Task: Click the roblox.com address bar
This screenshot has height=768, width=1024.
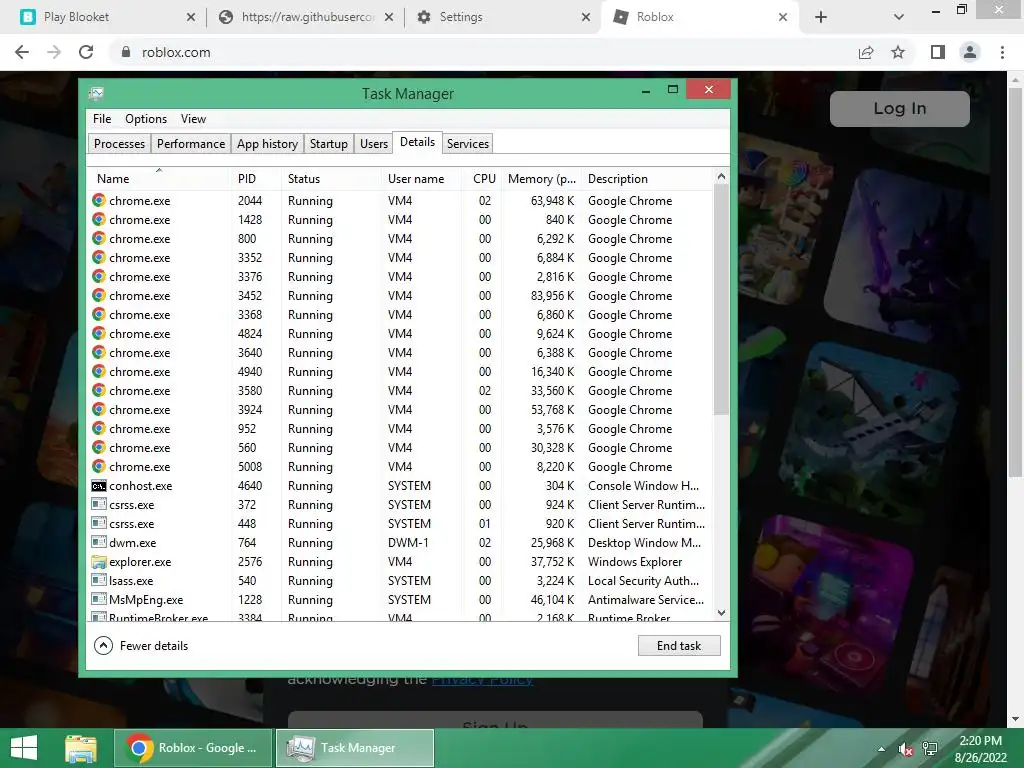Action: pyautogui.click(x=483, y=52)
